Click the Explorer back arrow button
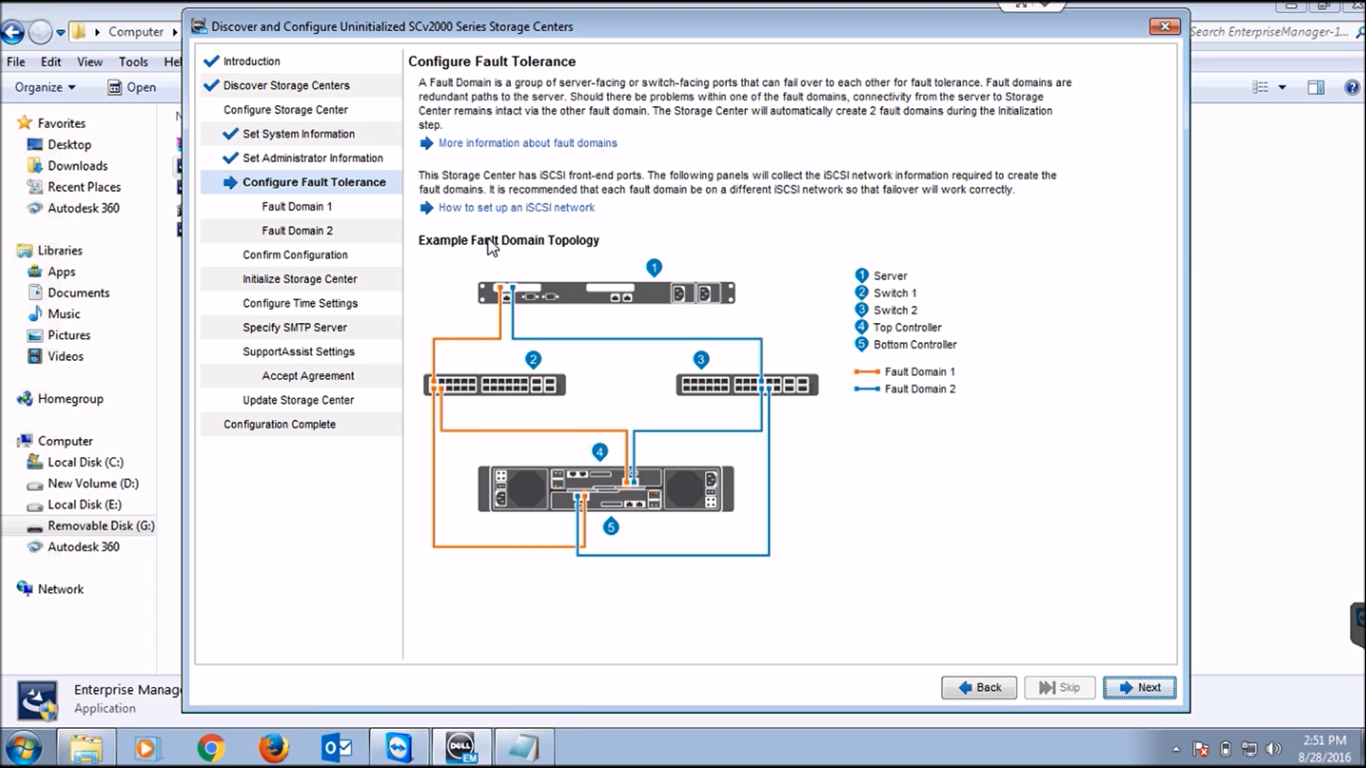Viewport: 1366px width, 768px height. point(12,32)
